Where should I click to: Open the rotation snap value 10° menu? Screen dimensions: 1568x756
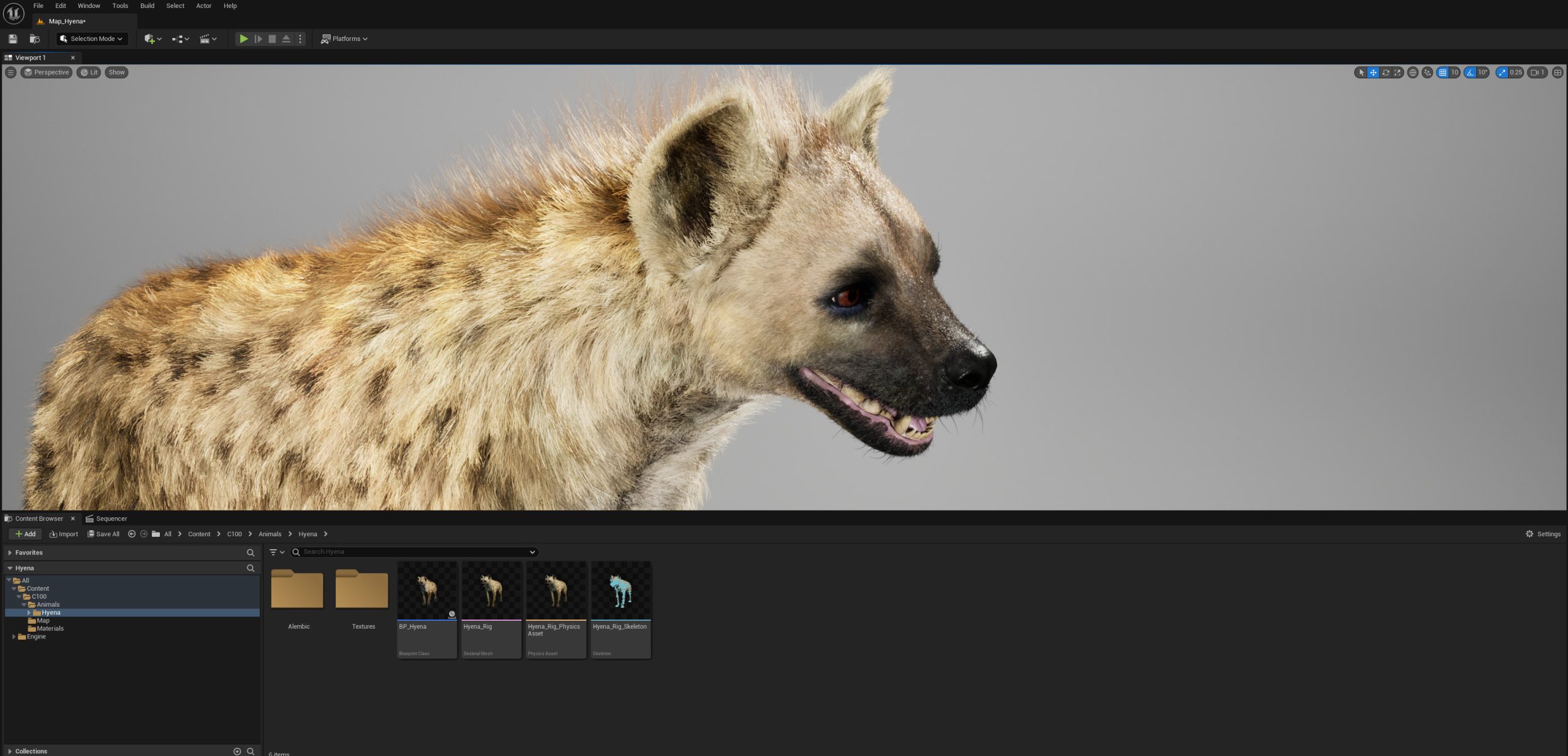[1483, 72]
